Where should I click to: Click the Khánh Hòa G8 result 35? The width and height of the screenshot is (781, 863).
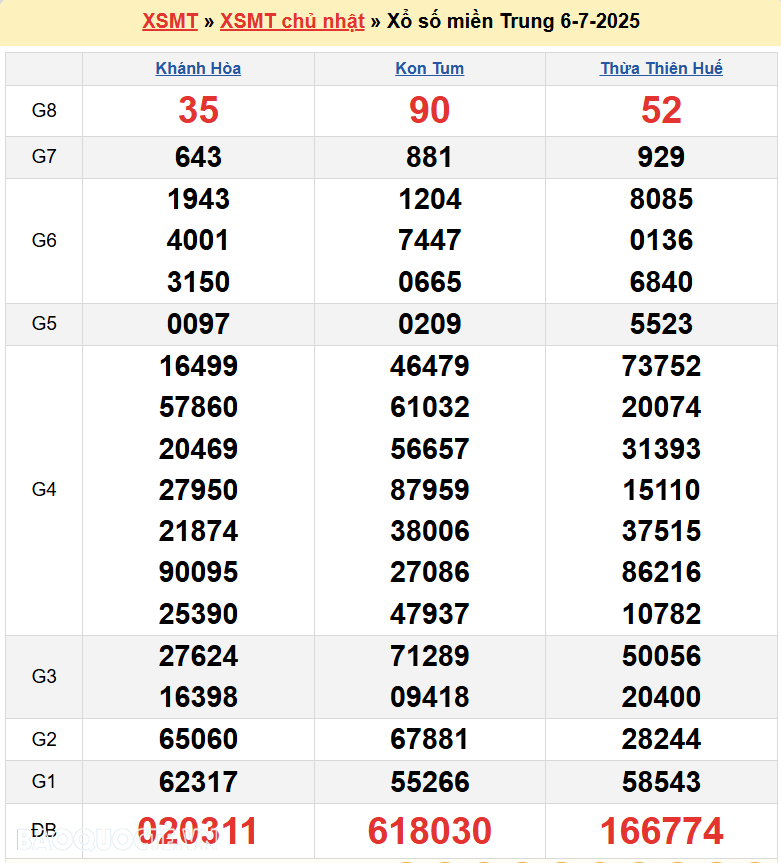198,110
